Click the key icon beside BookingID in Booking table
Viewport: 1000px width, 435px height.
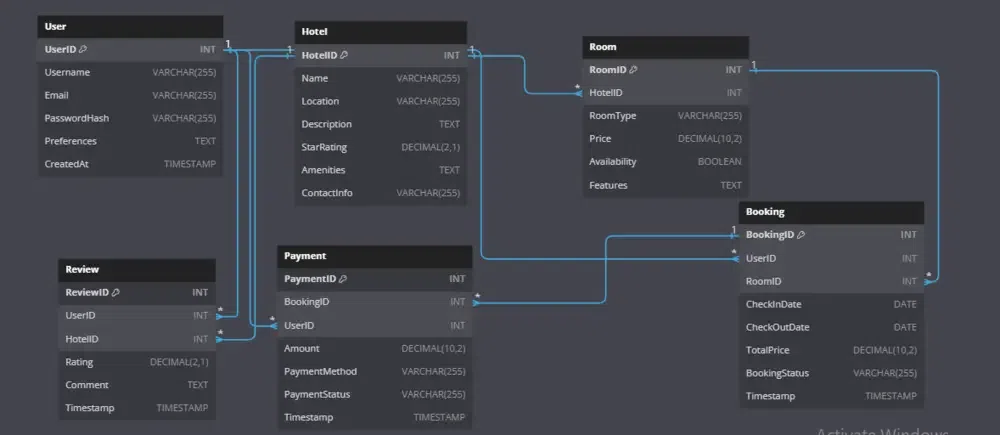[800, 235]
